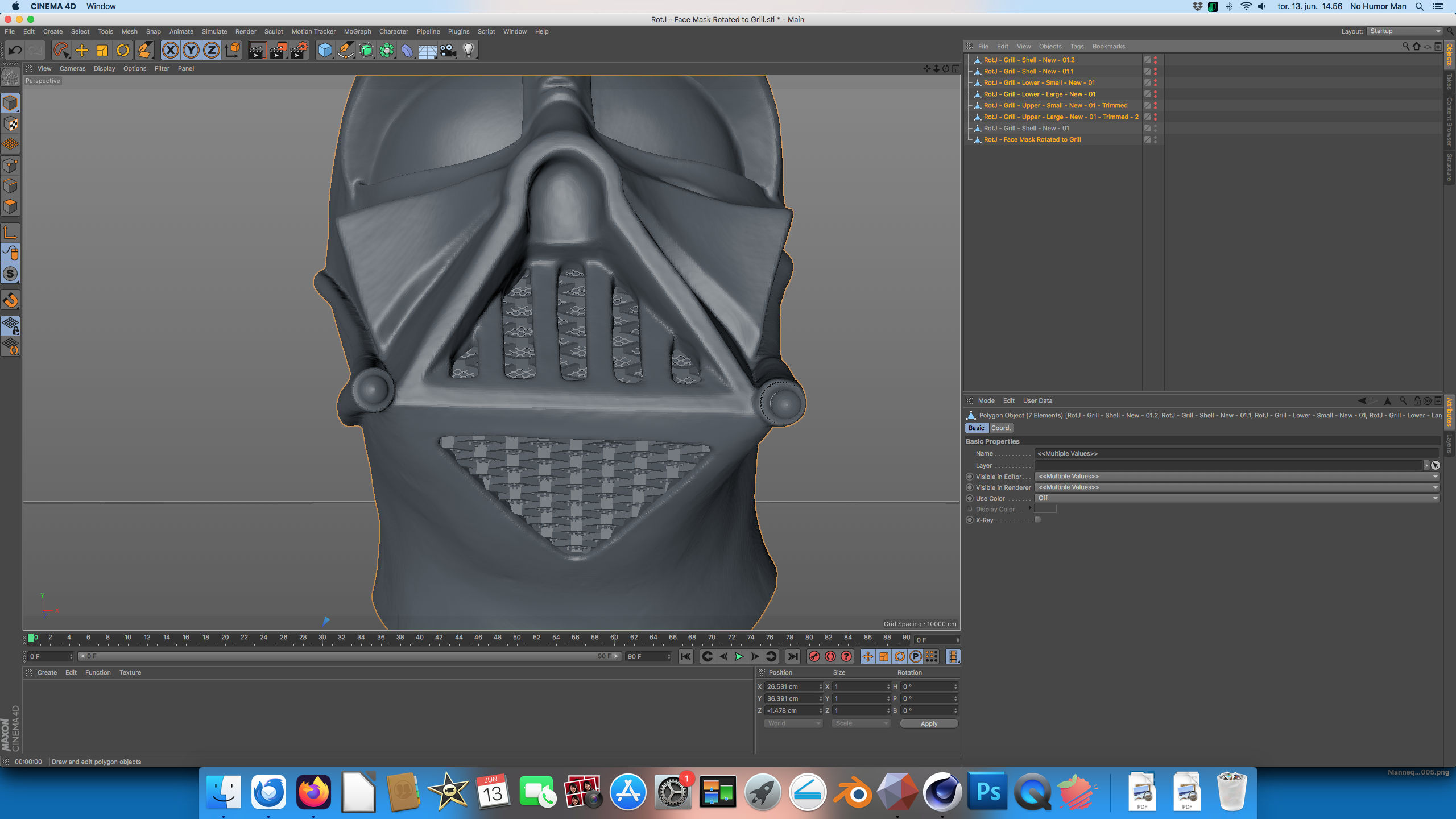Viewport: 1456px width, 819px height.
Task: Click frame 30 on the timeline ruler
Action: pyautogui.click(x=322, y=638)
